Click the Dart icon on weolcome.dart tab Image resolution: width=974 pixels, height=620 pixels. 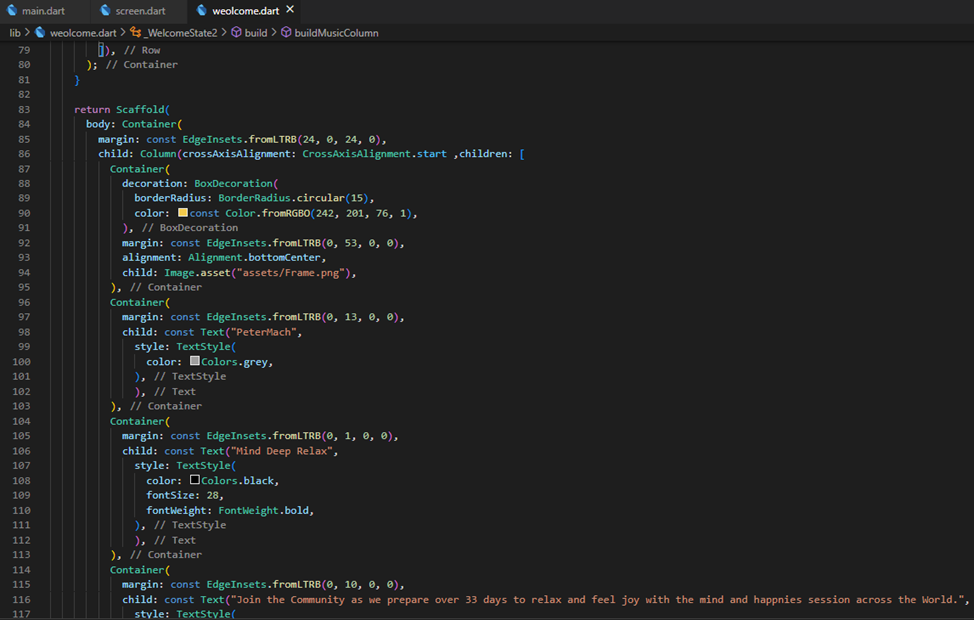click(x=201, y=11)
